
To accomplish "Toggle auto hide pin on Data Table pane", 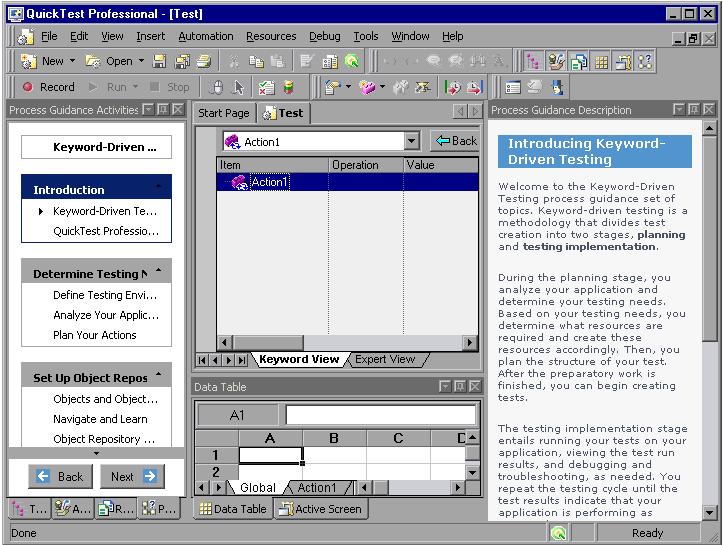I will coord(460,386).
